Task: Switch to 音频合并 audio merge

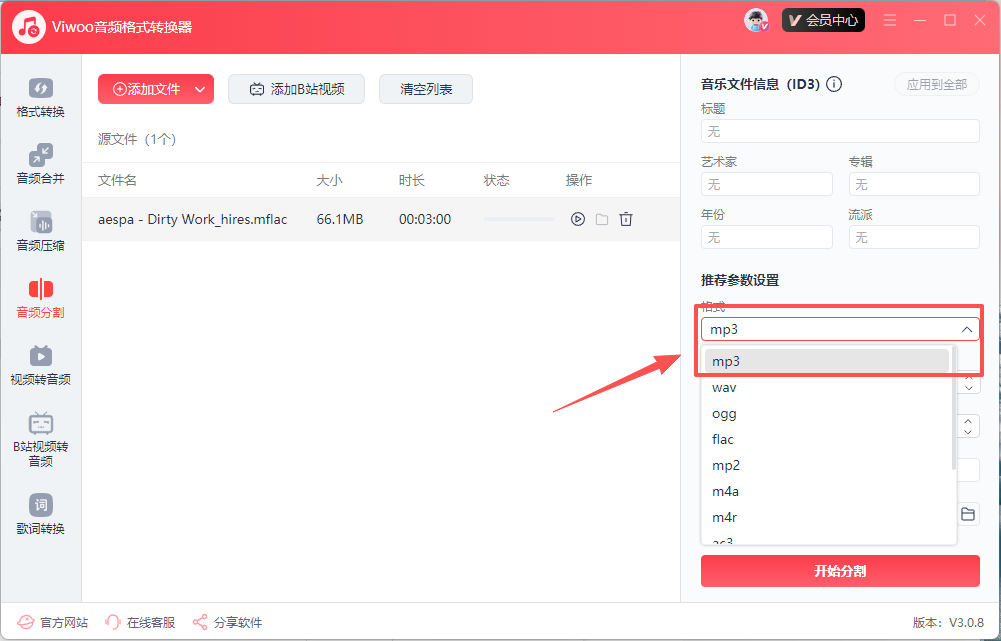Action: coord(41,165)
